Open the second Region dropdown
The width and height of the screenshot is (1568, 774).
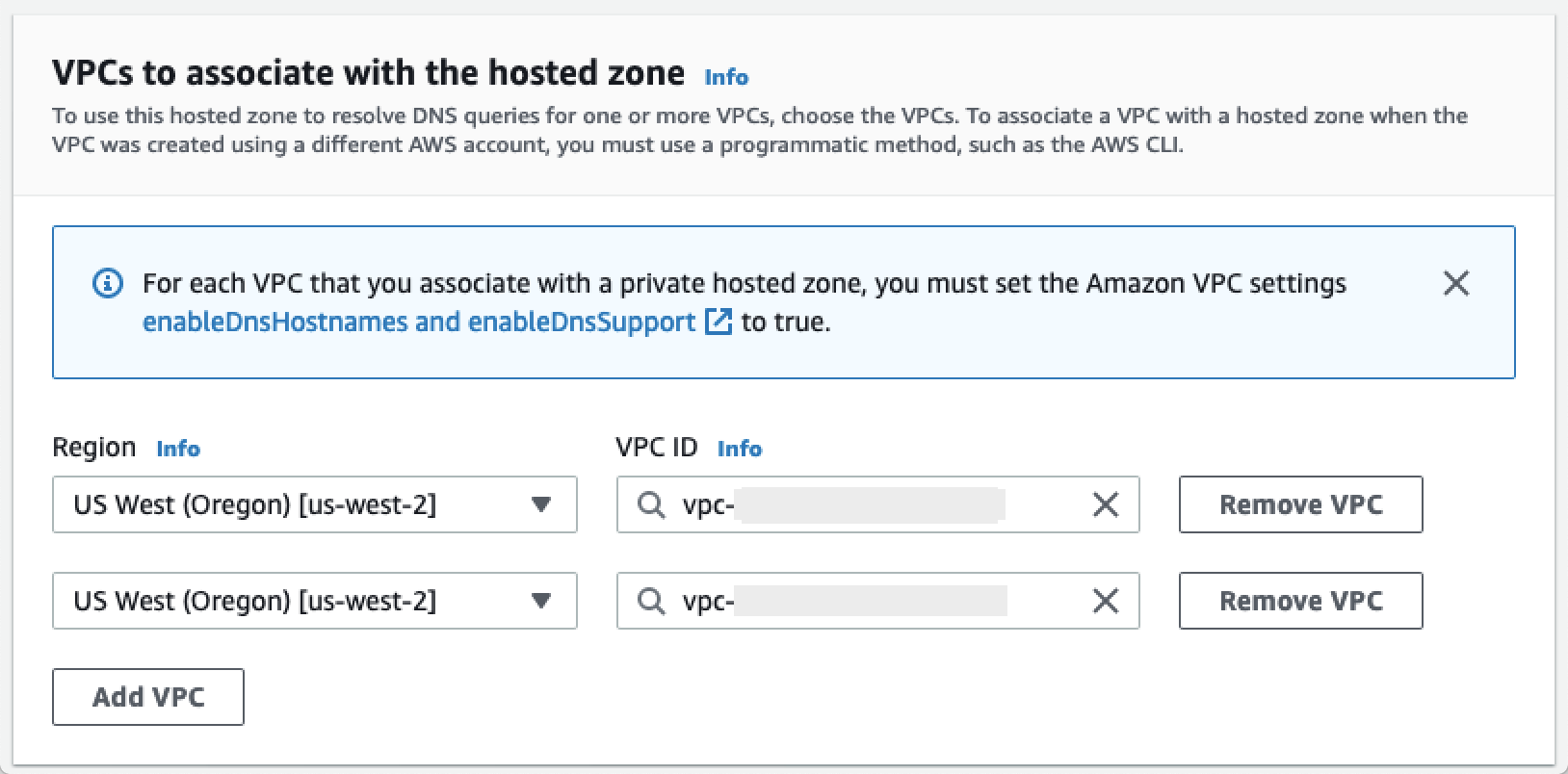pyautogui.click(x=289, y=601)
